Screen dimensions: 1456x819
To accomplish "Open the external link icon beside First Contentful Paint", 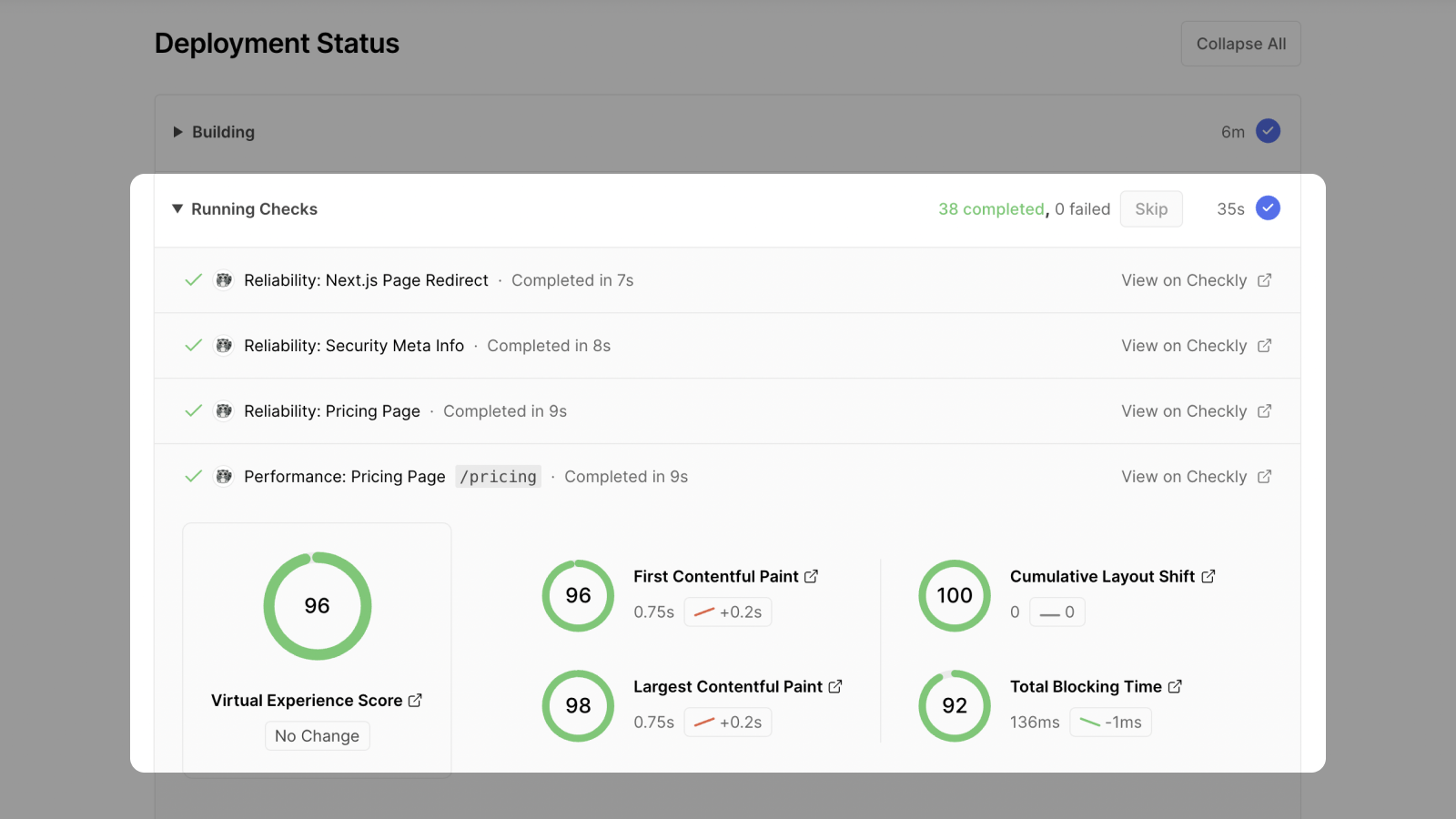I will point(811,575).
